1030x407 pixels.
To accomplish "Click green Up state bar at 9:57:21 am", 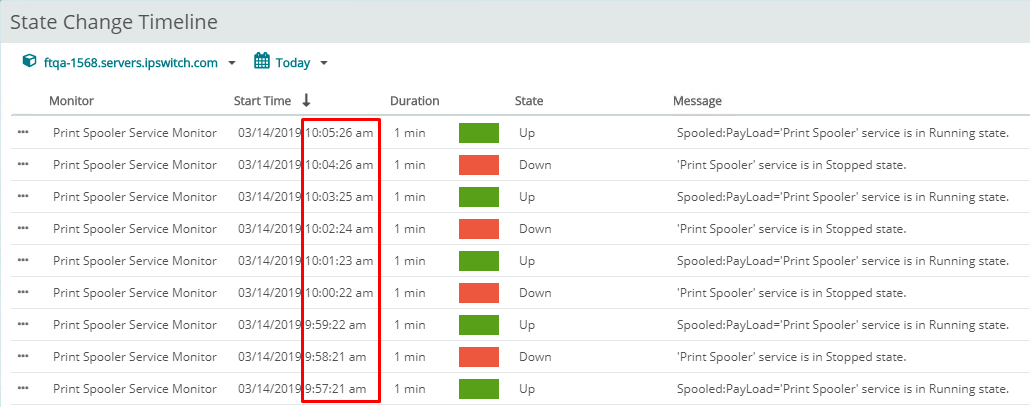I will [x=479, y=389].
